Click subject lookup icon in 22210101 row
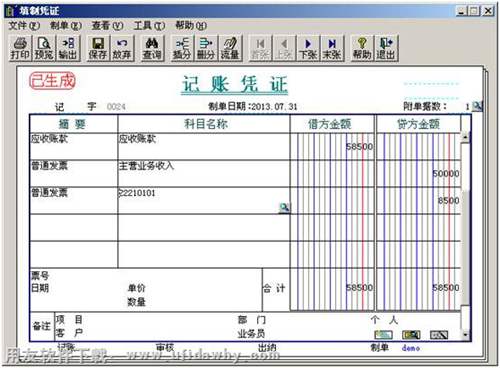 pos(284,208)
